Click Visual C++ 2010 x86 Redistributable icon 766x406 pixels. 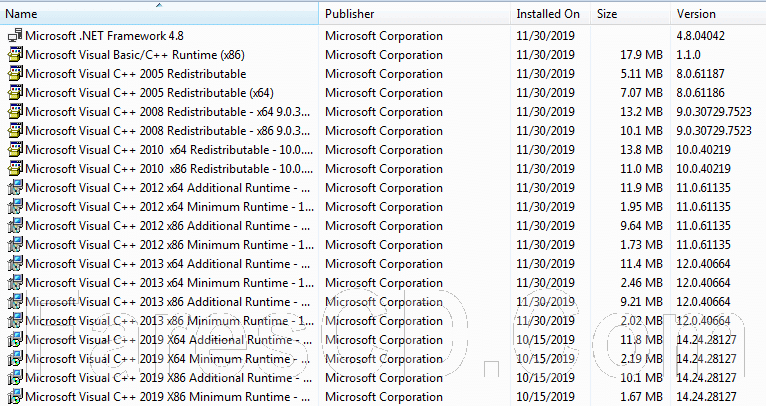tap(15, 169)
